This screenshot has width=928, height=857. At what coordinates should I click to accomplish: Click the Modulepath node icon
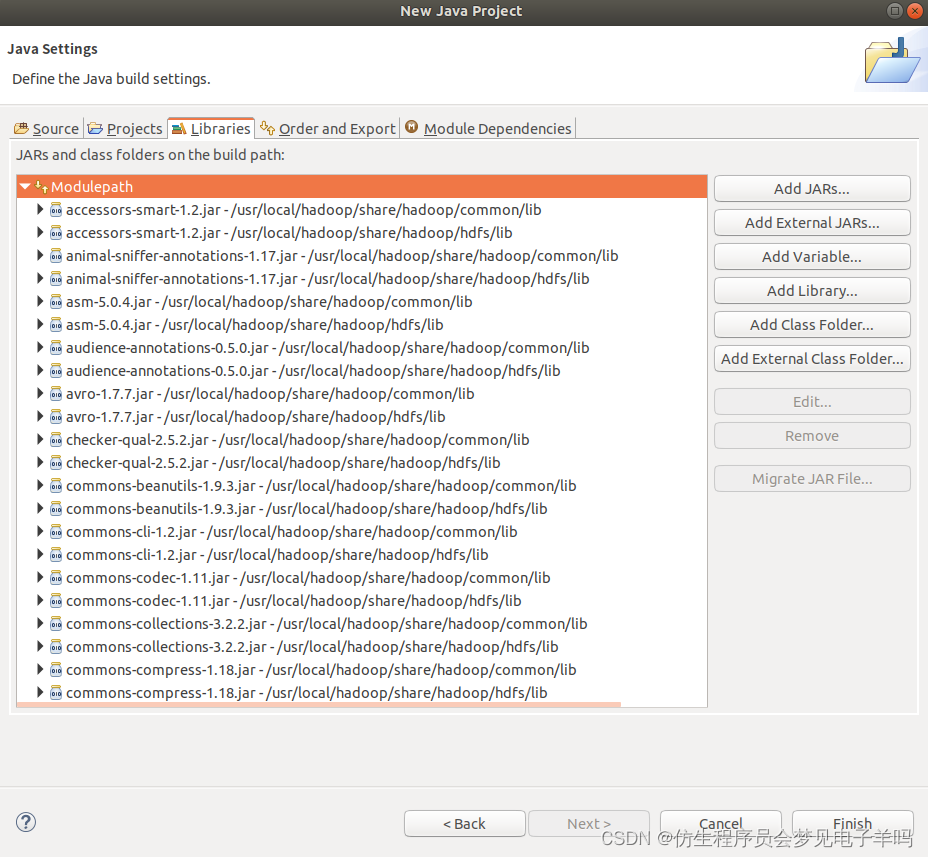pyautogui.click(x=41, y=186)
